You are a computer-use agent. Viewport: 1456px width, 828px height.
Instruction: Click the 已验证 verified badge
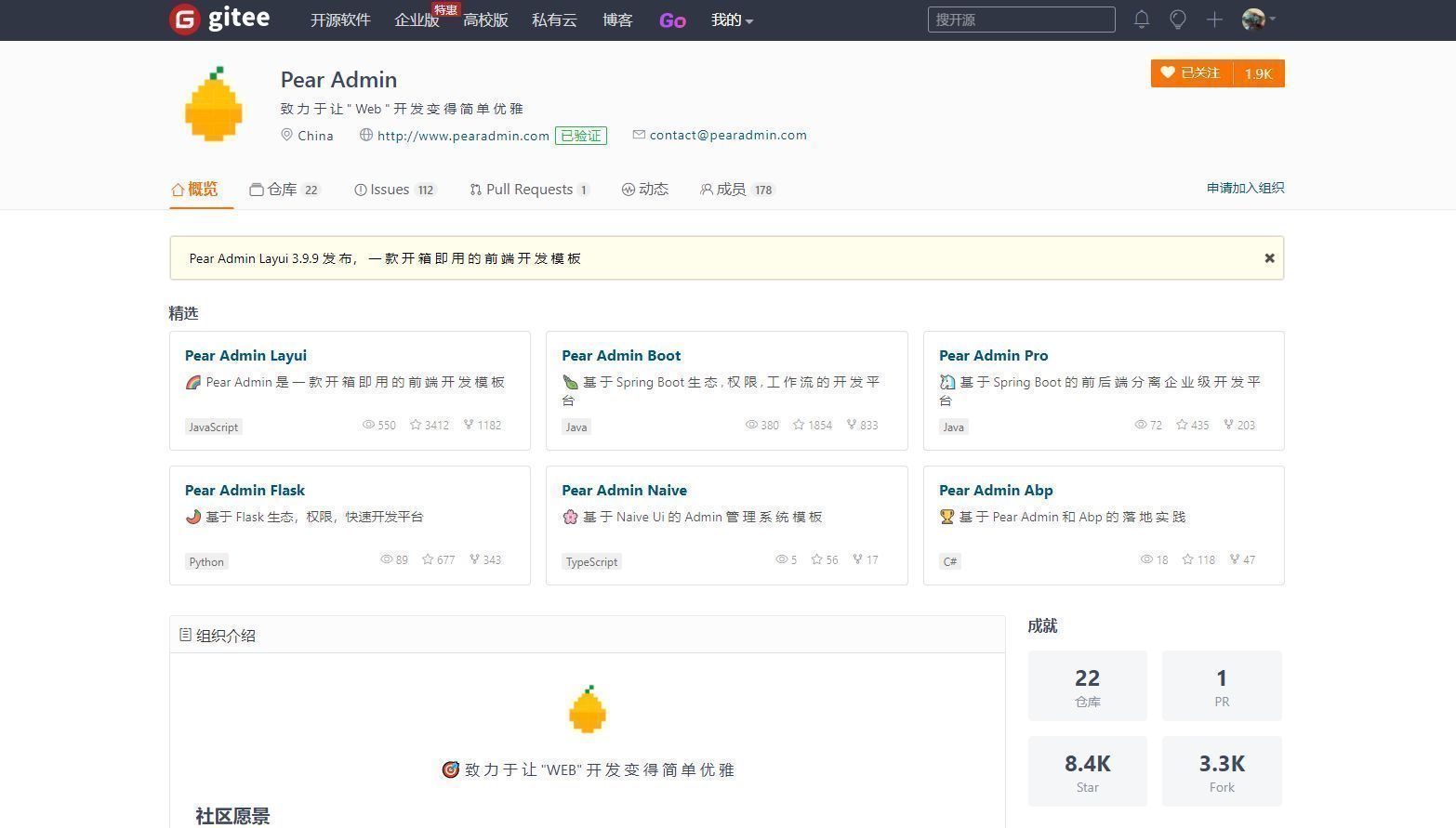(581, 136)
